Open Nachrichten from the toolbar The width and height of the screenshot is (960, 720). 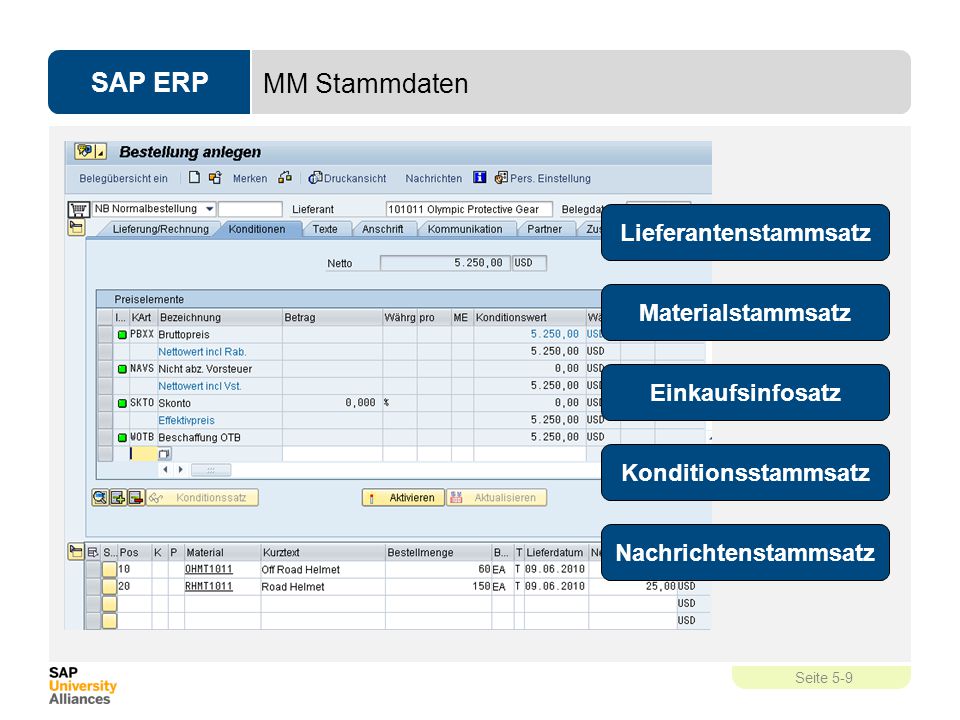click(433, 178)
